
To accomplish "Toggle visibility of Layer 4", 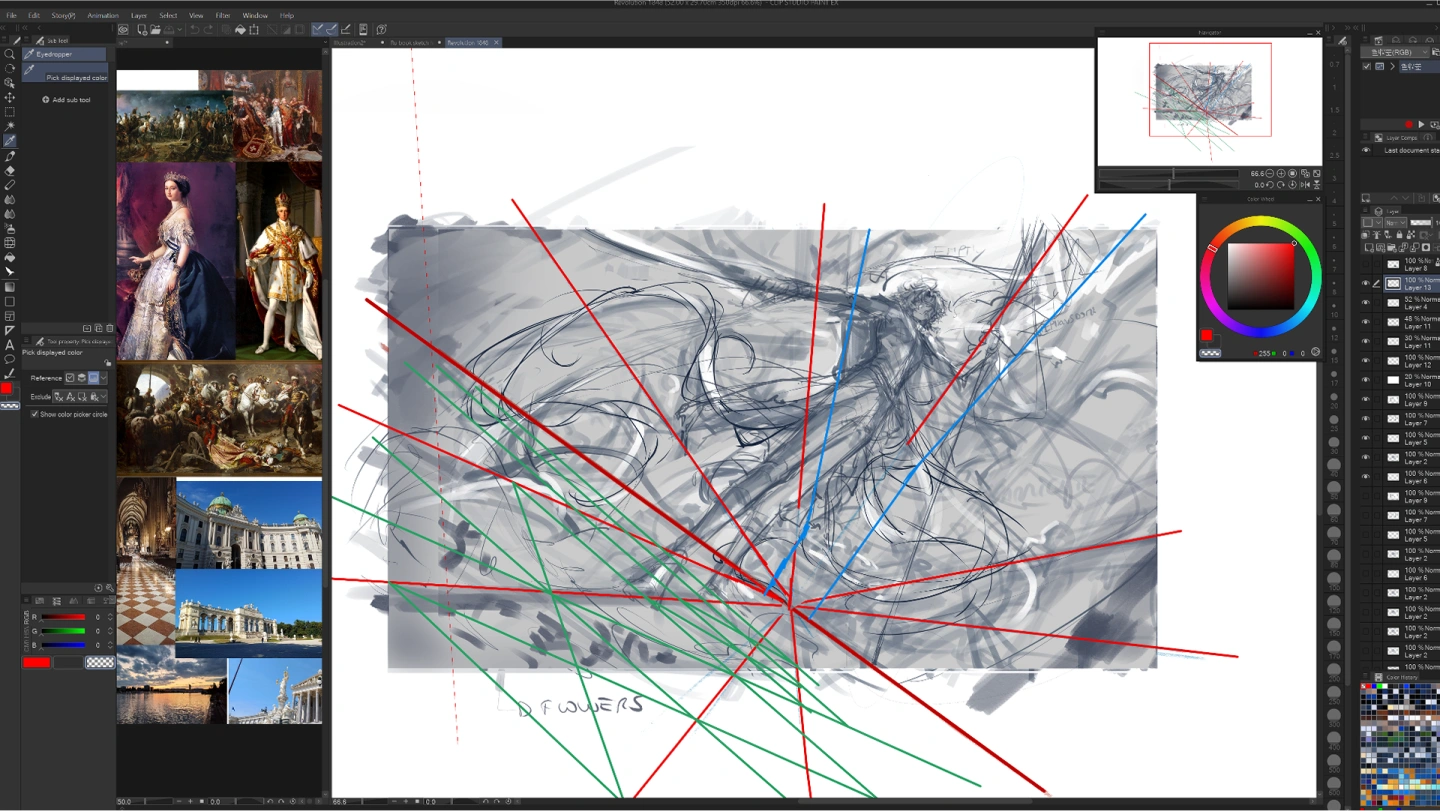I will tap(1365, 302).
